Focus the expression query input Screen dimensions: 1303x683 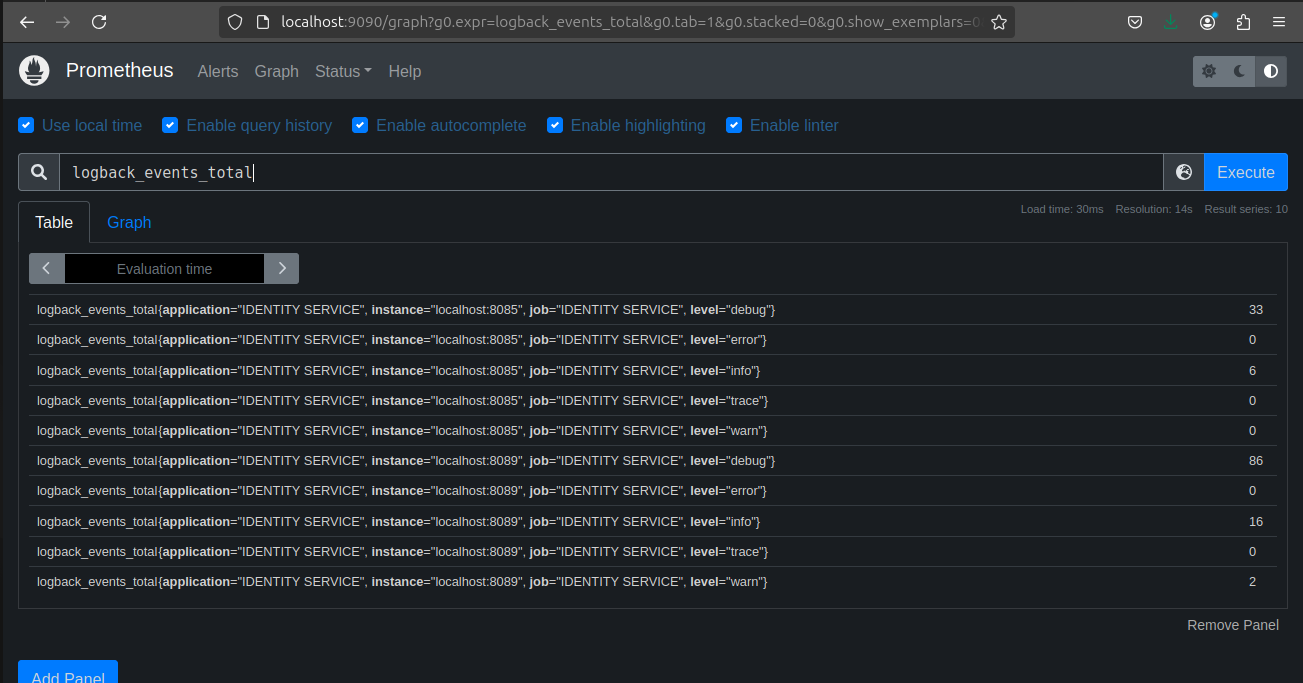tap(611, 172)
